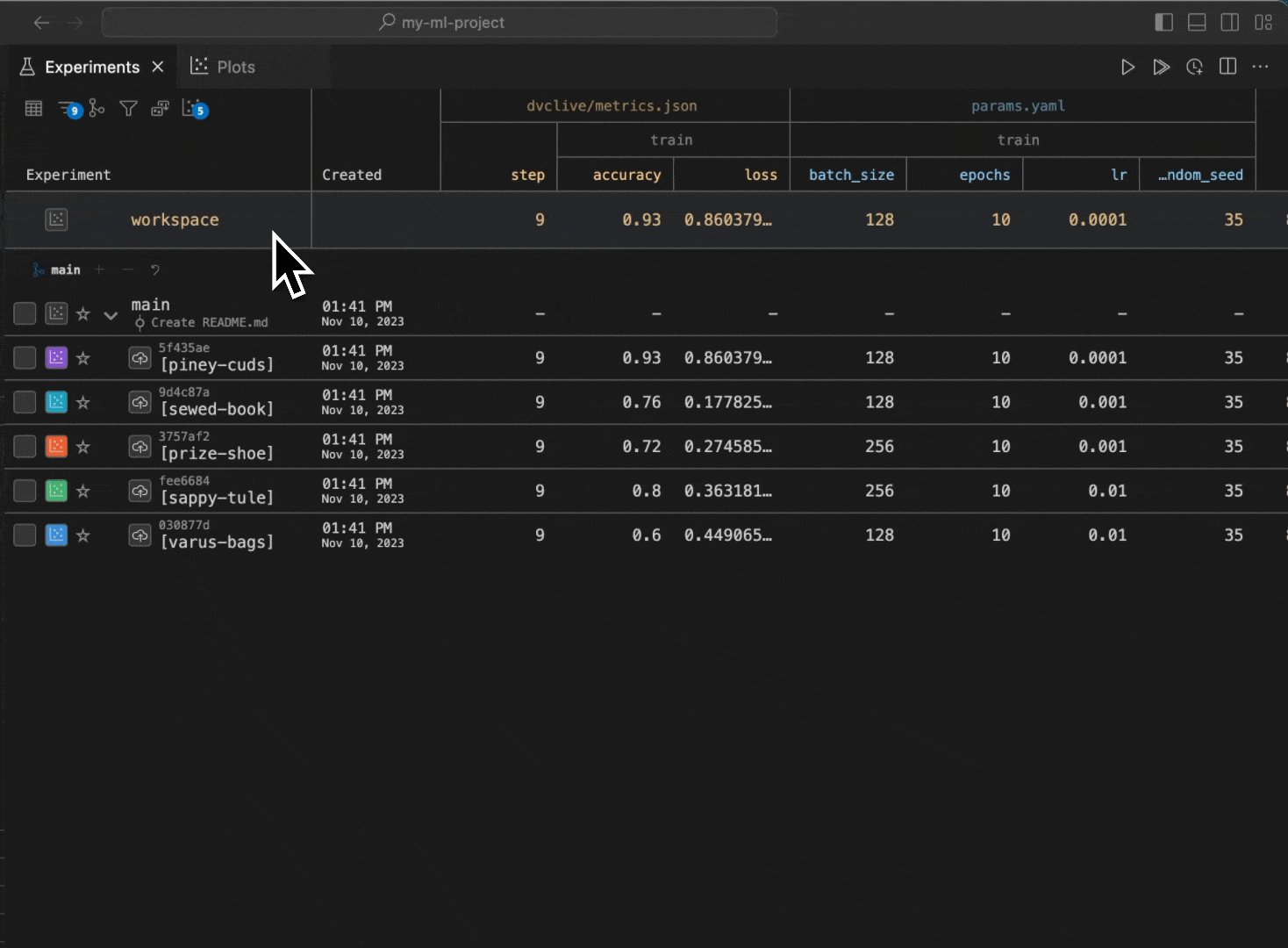Click the double-arrow Resume Experiment icon
The width and height of the screenshot is (1288, 948).
[1161, 67]
